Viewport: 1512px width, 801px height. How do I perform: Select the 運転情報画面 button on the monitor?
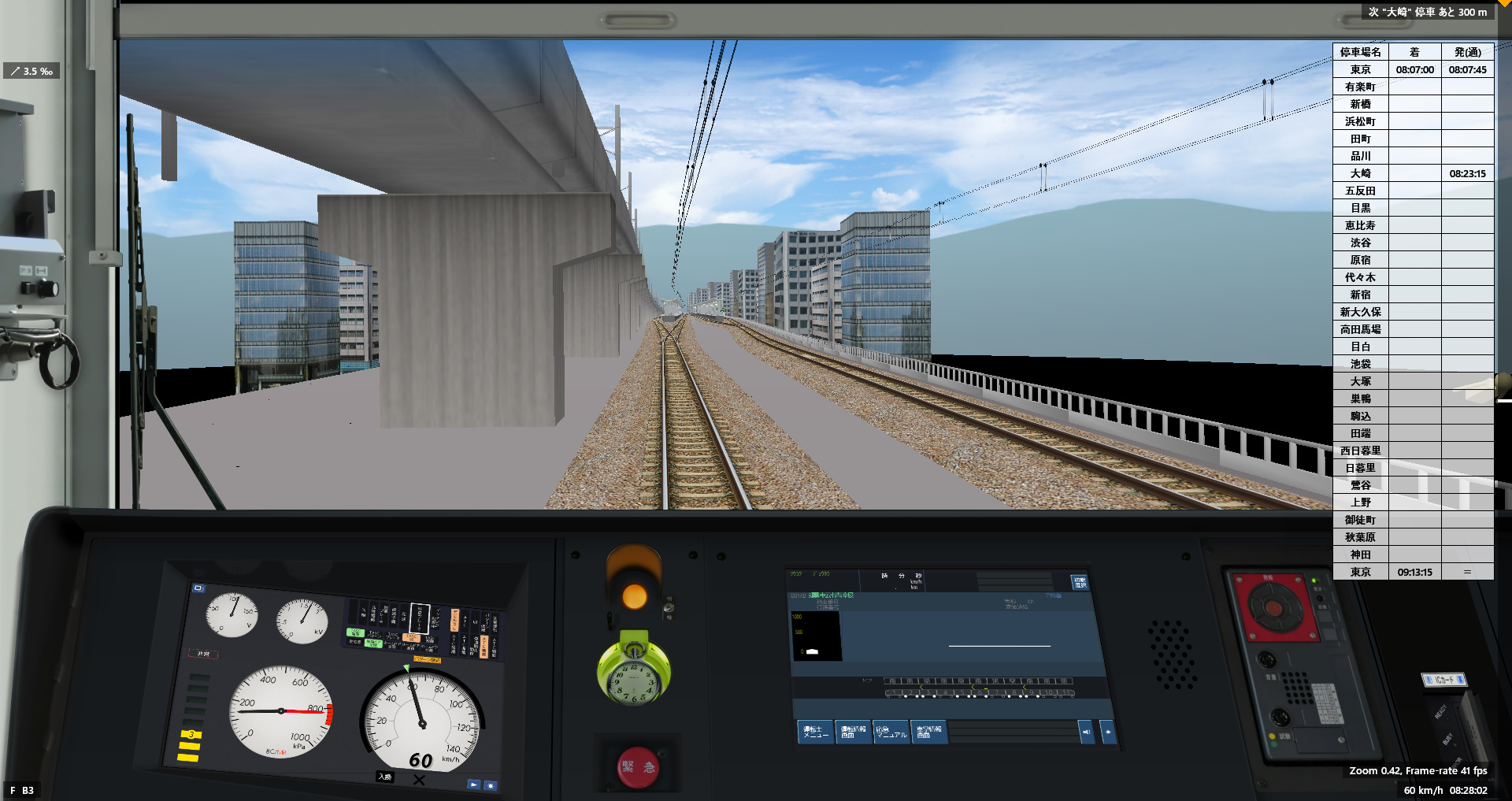[854, 732]
